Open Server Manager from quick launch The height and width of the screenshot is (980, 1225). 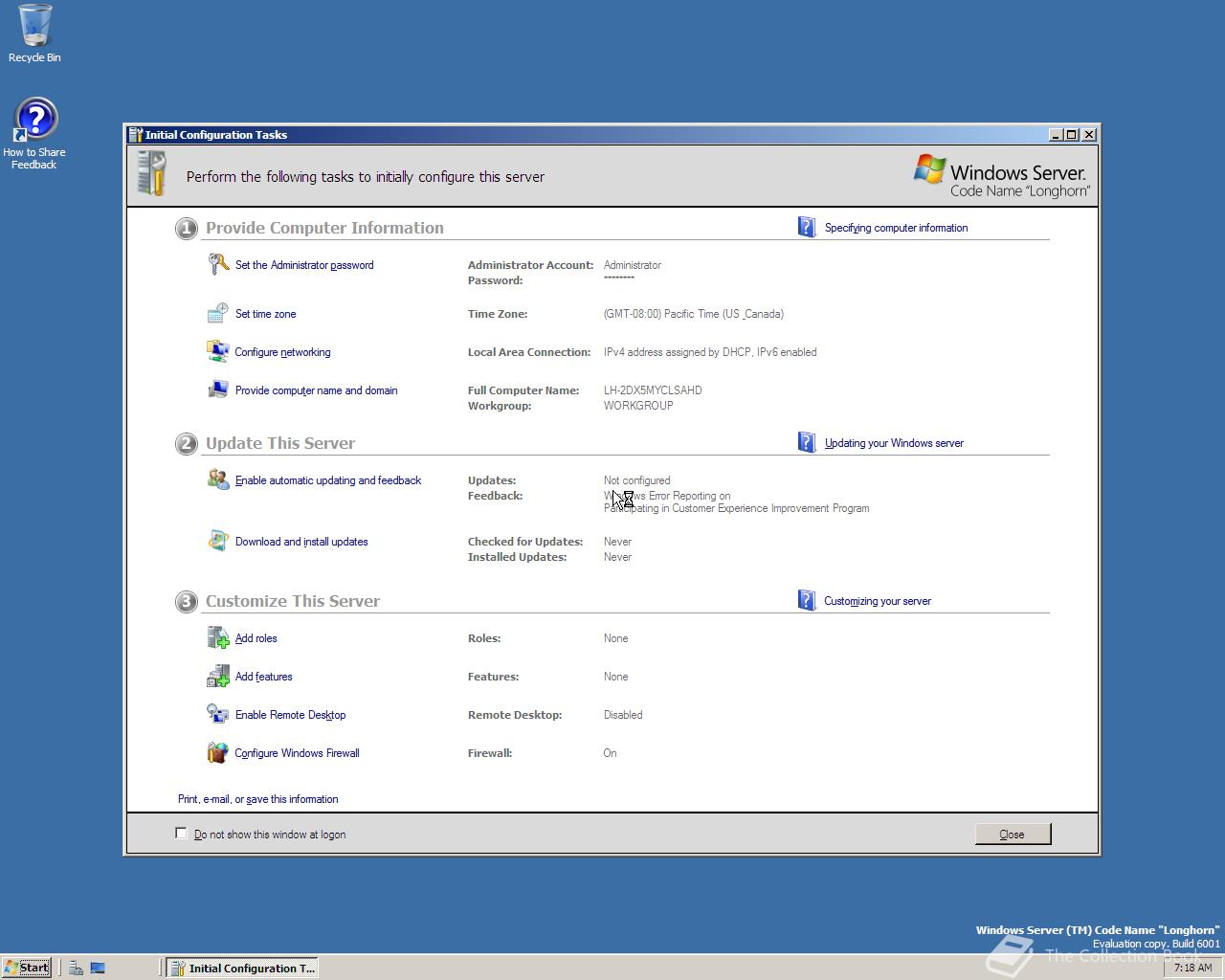(x=76, y=968)
